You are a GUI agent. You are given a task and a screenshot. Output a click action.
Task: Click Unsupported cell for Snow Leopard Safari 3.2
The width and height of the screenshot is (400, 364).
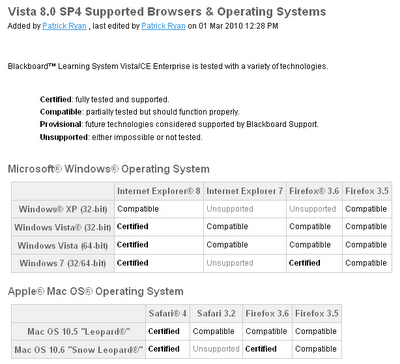pos(216,349)
